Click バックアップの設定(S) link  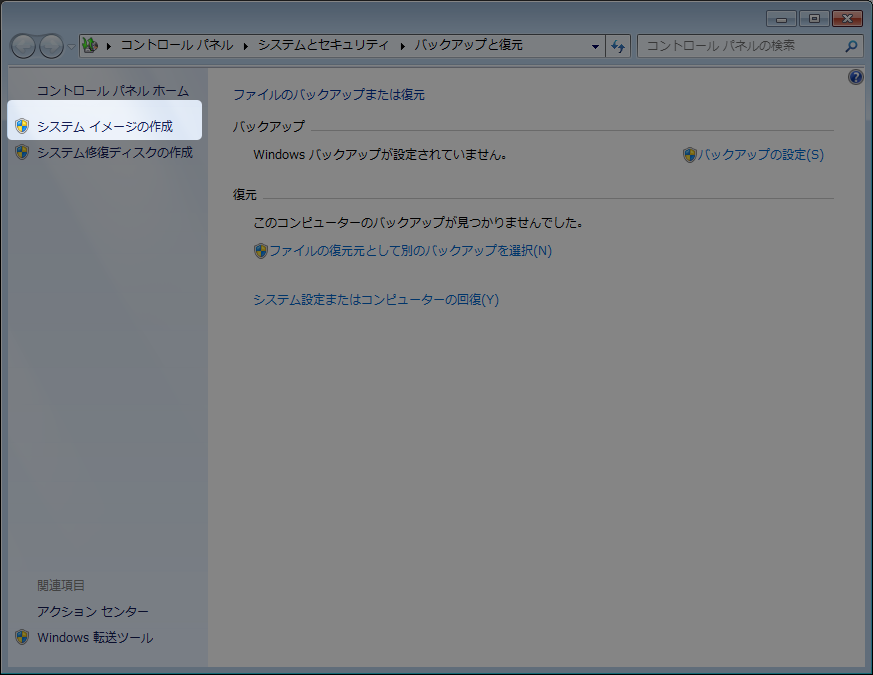click(x=761, y=155)
